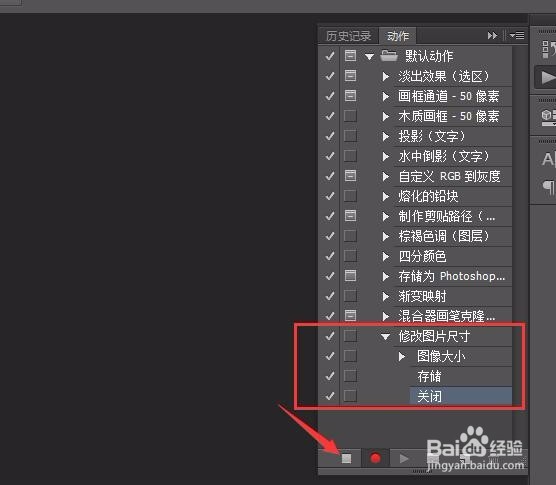Viewport: 556px width, 485px height.
Task: Toggle the dialog icon for 淡出效果（选区）
Action: coord(350,76)
